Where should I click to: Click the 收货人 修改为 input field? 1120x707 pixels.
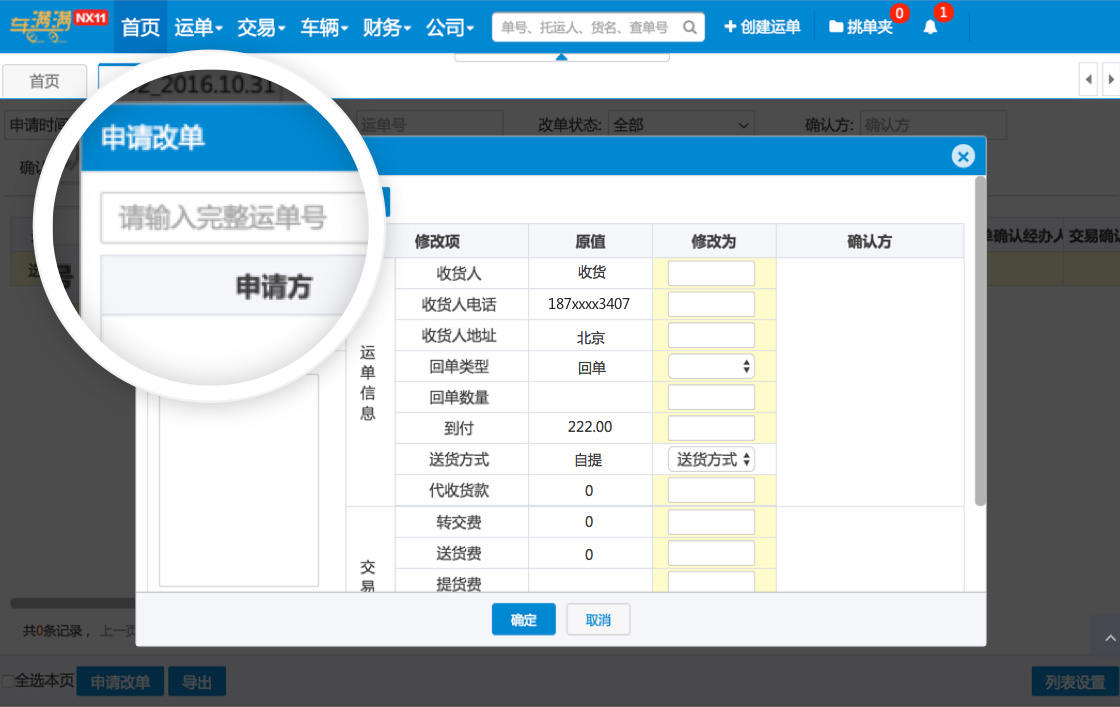tap(711, 273)
